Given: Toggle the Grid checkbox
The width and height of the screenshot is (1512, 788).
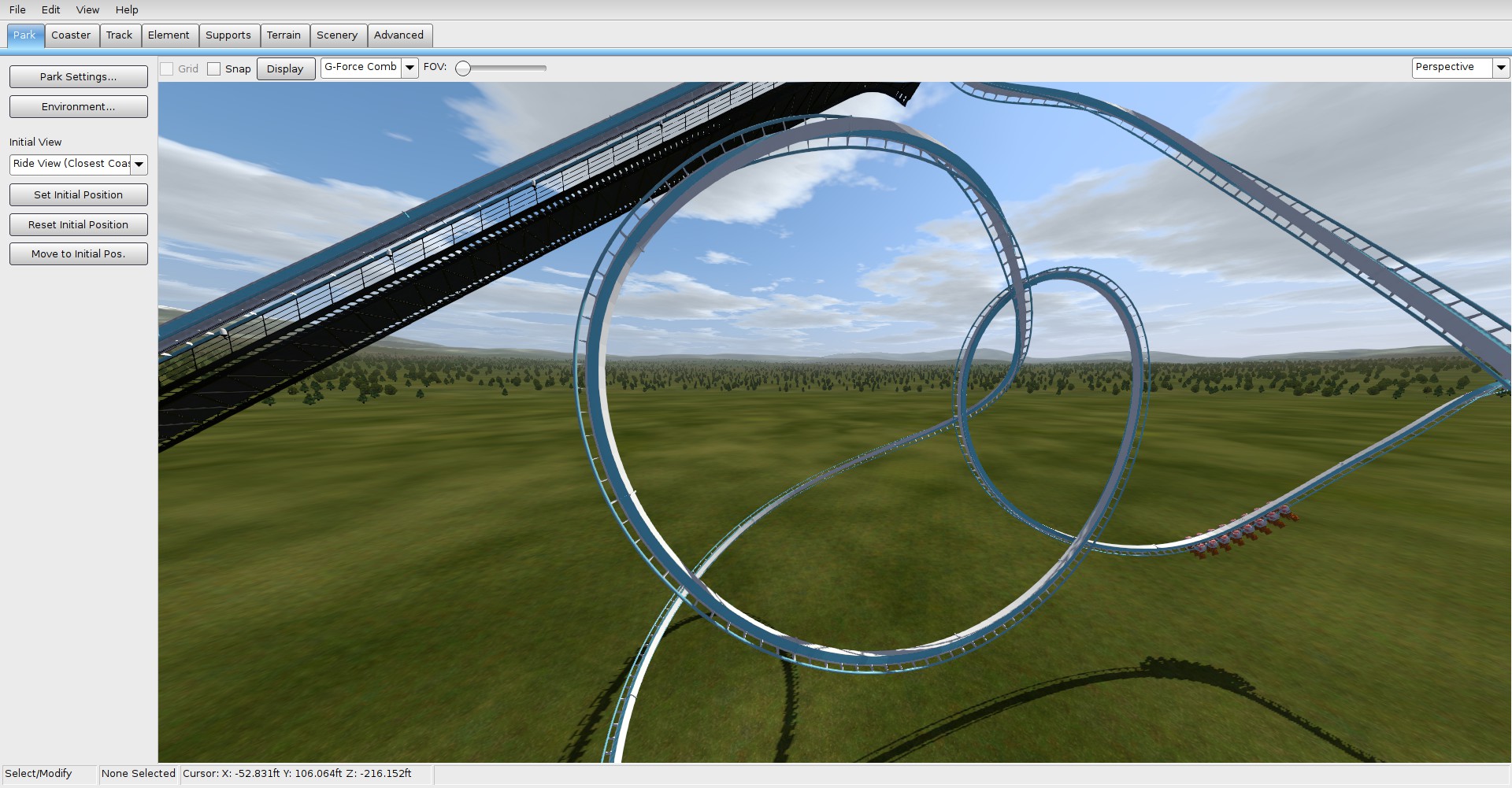Looking at the screenshot, I should click(x=167, y=68).
